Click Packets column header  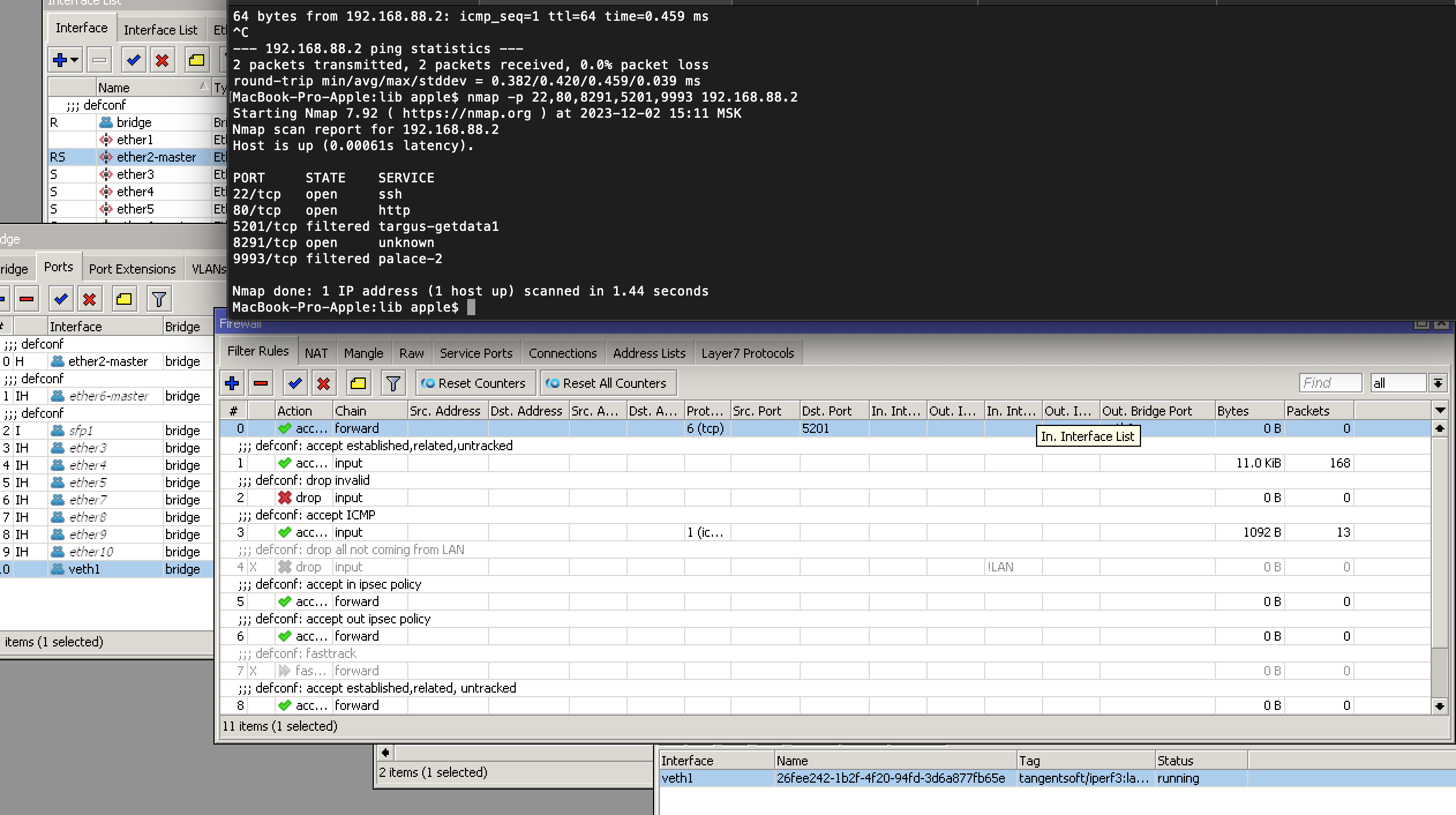pos(1319,411)
